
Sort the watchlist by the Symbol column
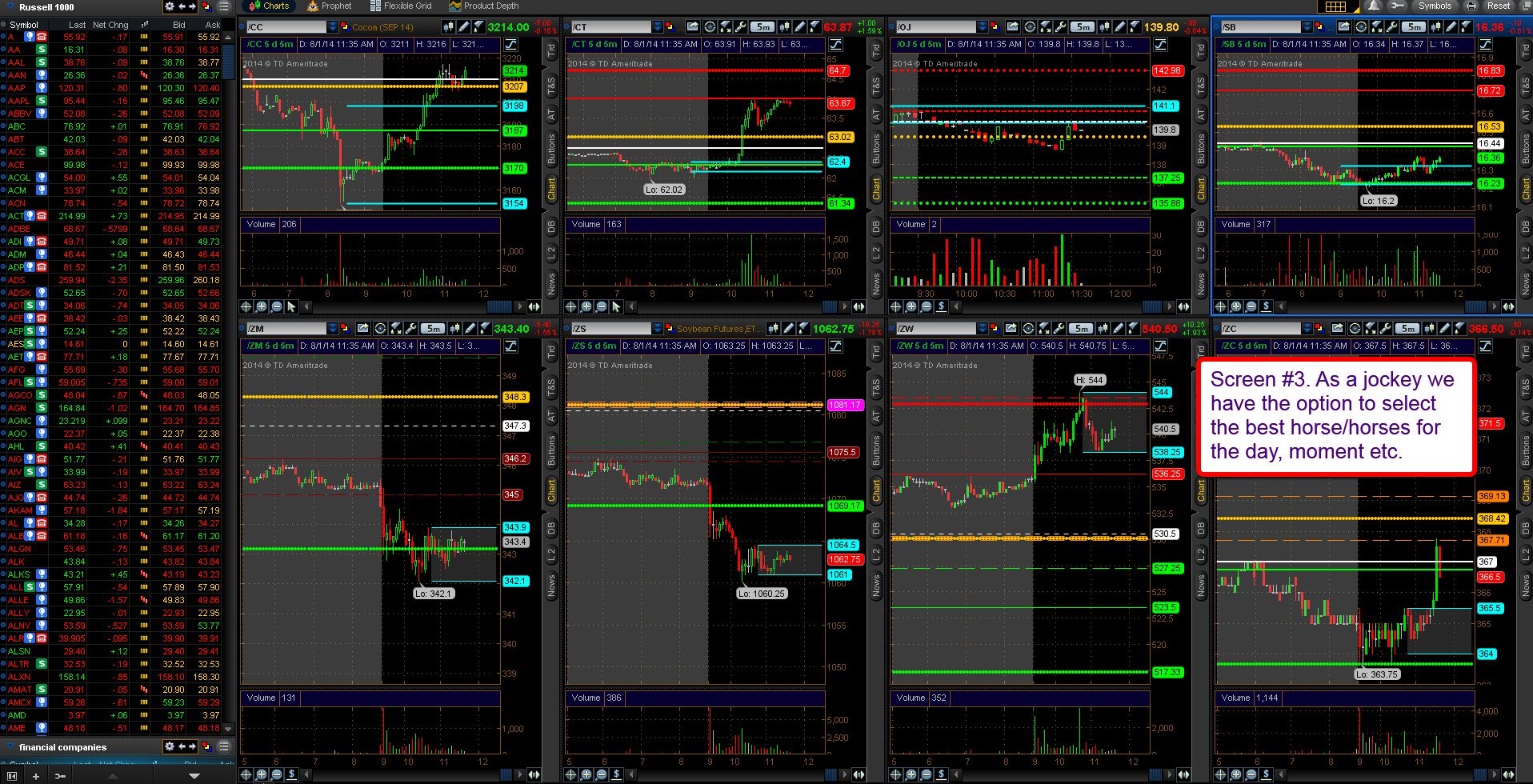click(24, 25)
